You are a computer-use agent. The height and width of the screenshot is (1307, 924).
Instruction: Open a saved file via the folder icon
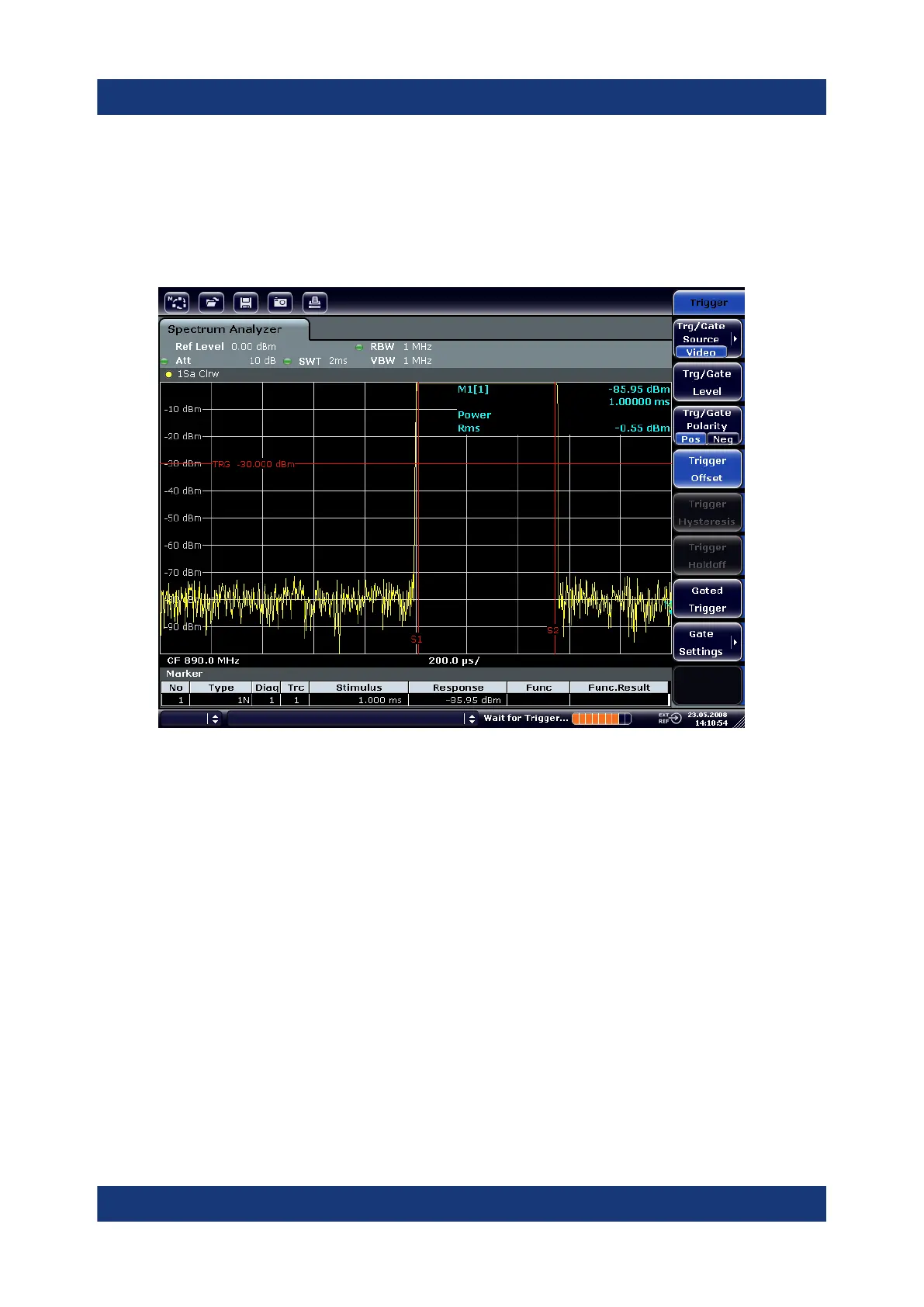point(211,303)
